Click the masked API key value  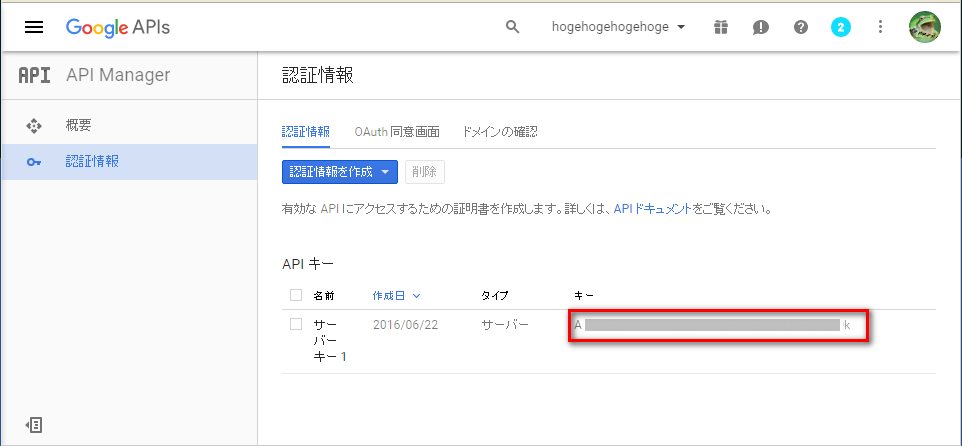click(712, 325)
